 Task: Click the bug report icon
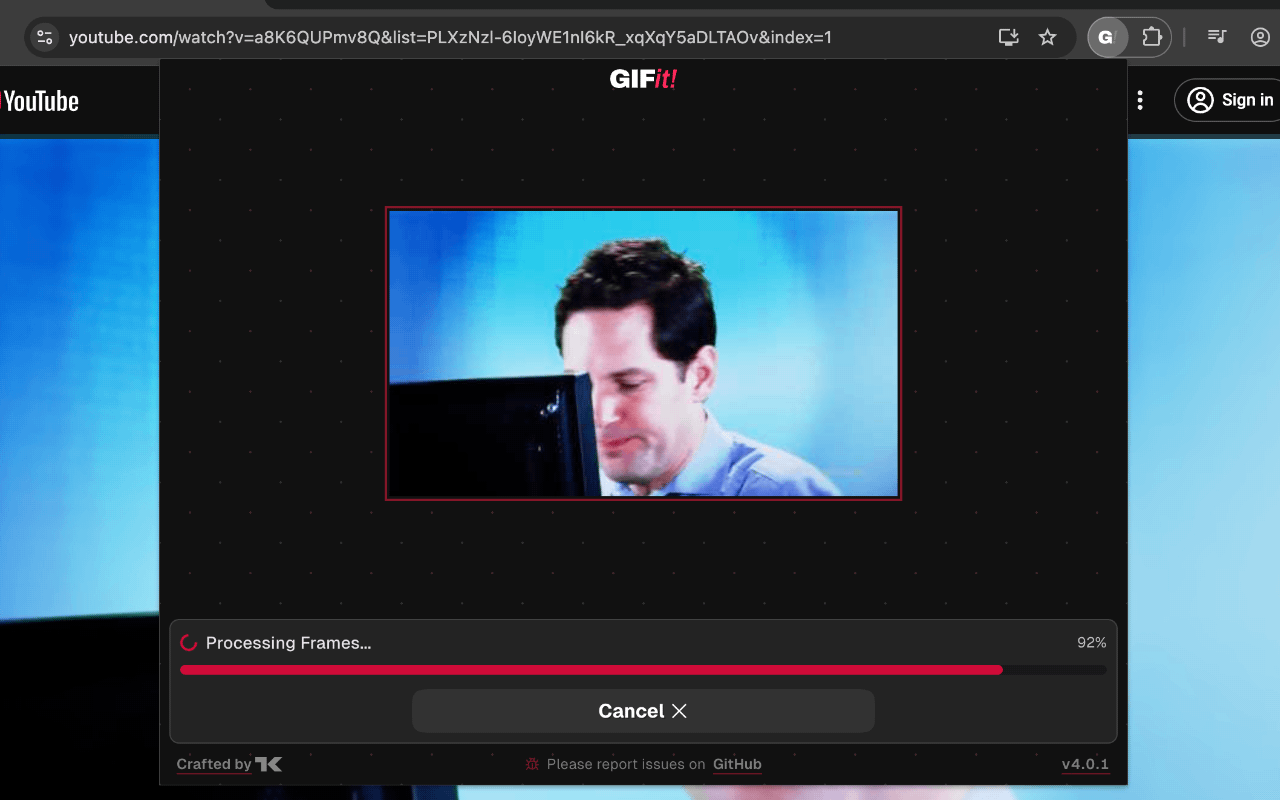pyautogui.click(x=532, y=765)
